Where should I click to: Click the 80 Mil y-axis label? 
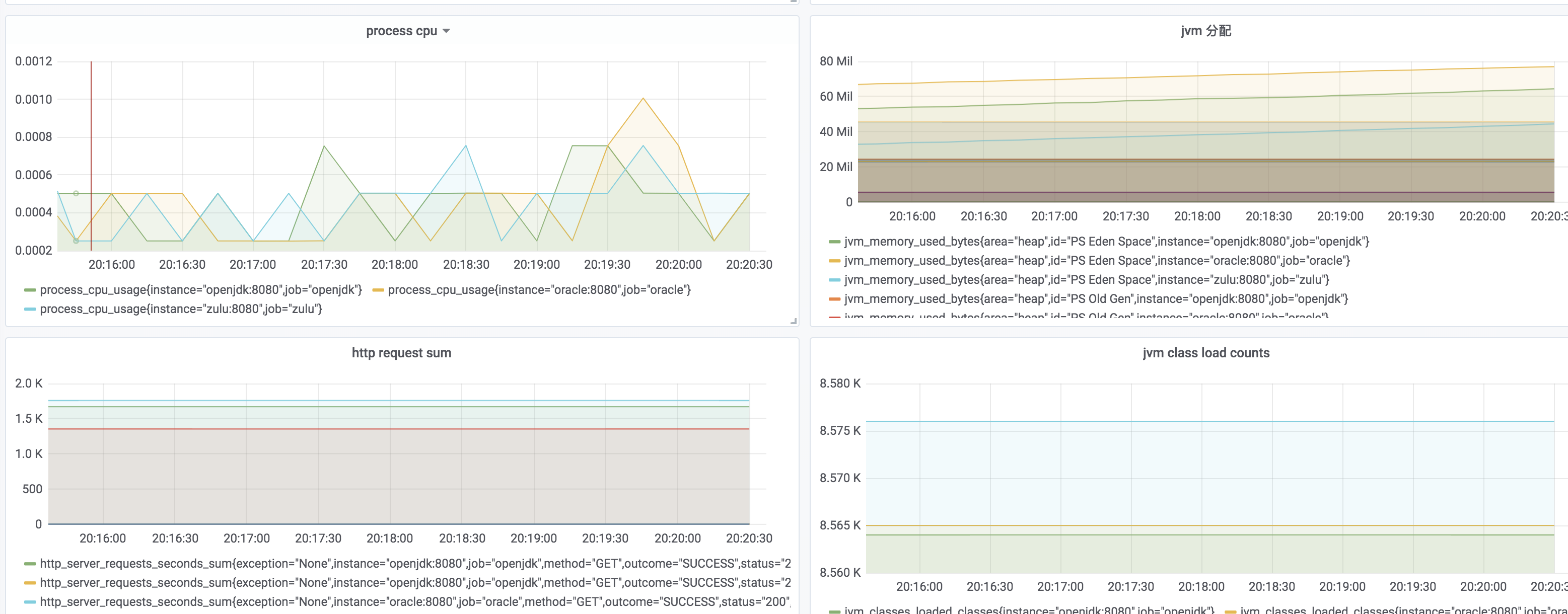click(836, 61)
